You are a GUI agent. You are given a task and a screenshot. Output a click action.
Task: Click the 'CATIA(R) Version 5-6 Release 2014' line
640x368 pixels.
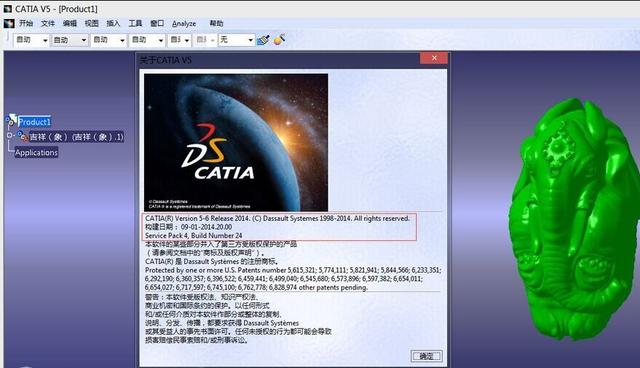[x=277, y=219]
